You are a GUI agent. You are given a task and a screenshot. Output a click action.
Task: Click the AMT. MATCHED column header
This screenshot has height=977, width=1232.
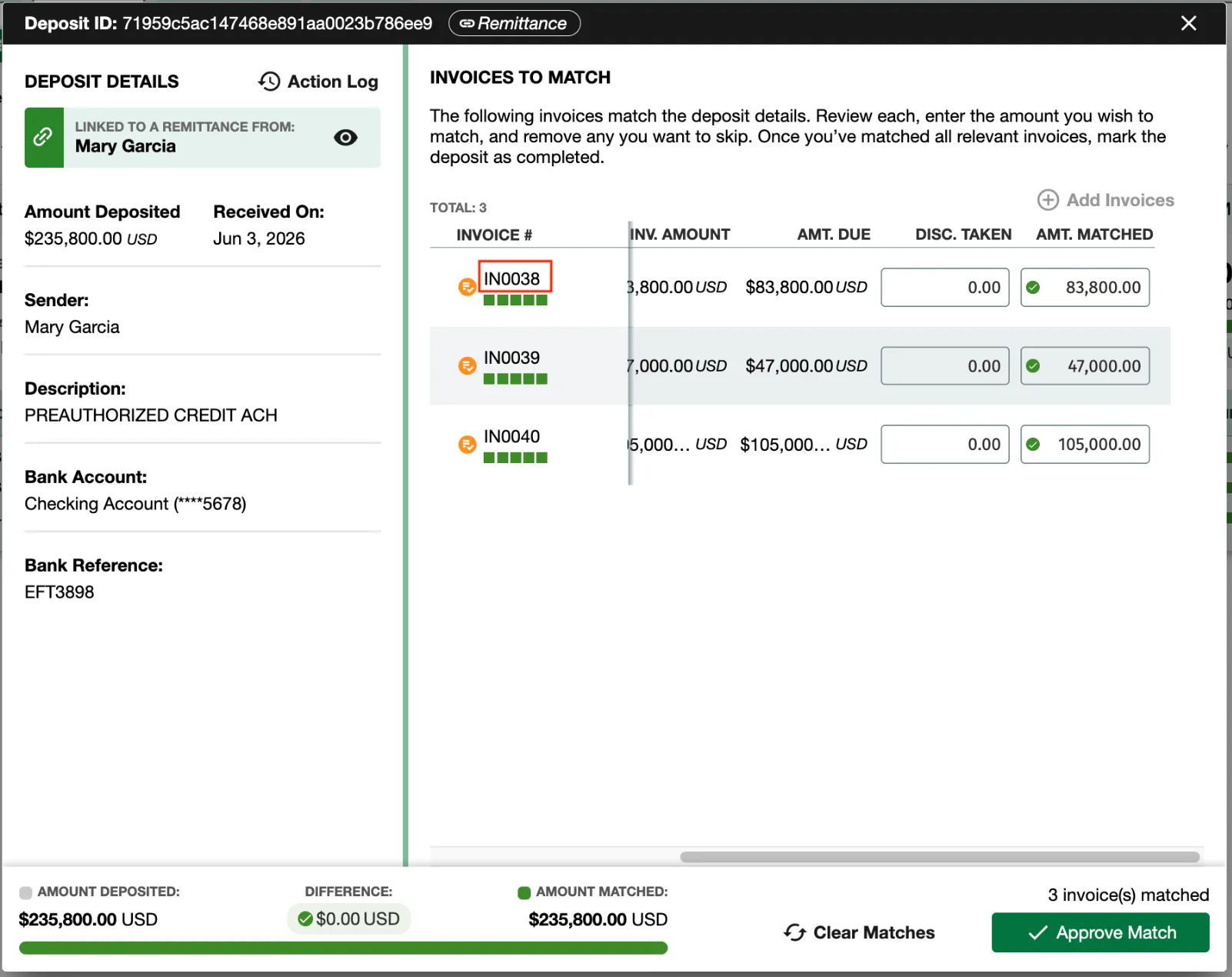(1094, 235)
